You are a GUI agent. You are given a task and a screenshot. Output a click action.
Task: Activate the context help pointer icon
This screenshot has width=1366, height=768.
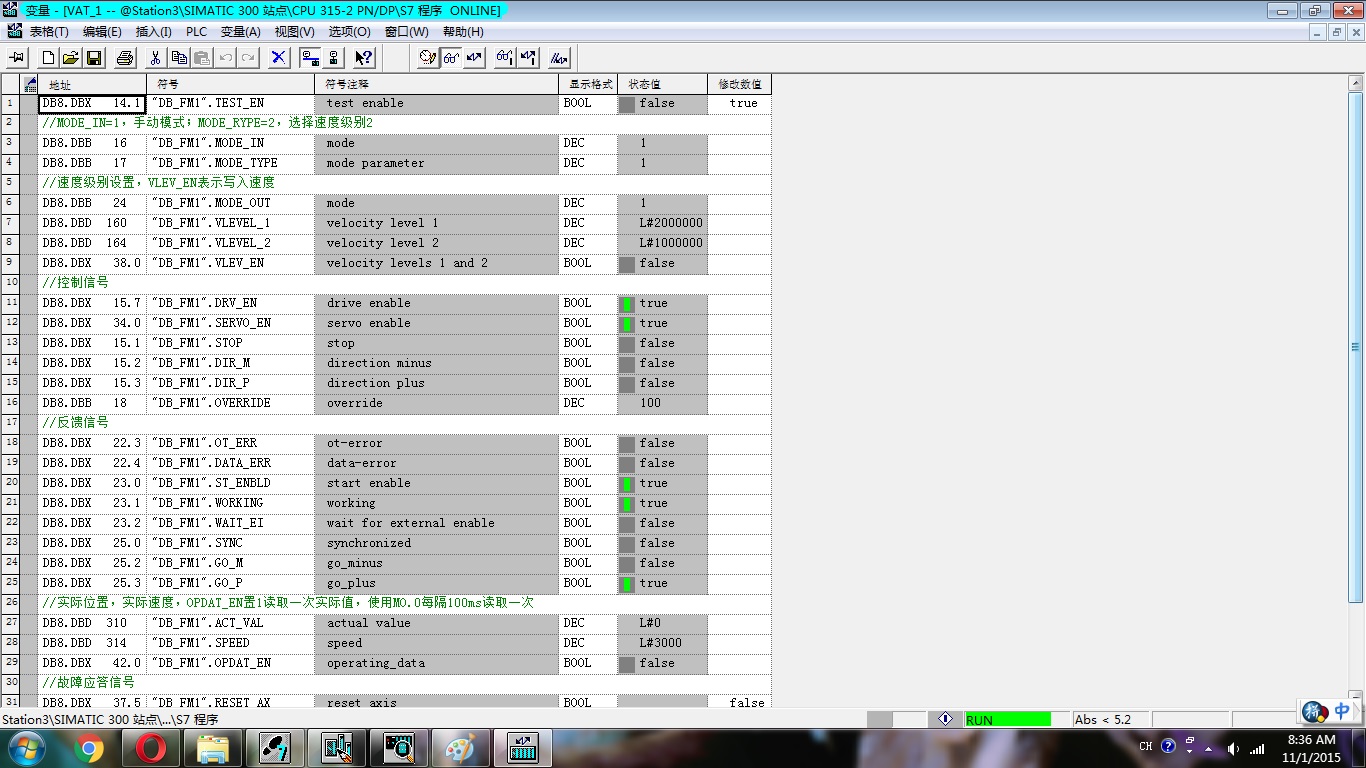pyautogui.click(x=364, y=58)
